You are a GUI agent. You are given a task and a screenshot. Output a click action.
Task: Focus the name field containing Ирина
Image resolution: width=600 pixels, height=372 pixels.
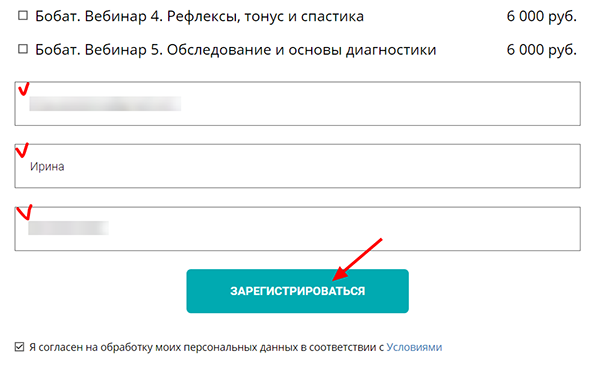(297, 166)
